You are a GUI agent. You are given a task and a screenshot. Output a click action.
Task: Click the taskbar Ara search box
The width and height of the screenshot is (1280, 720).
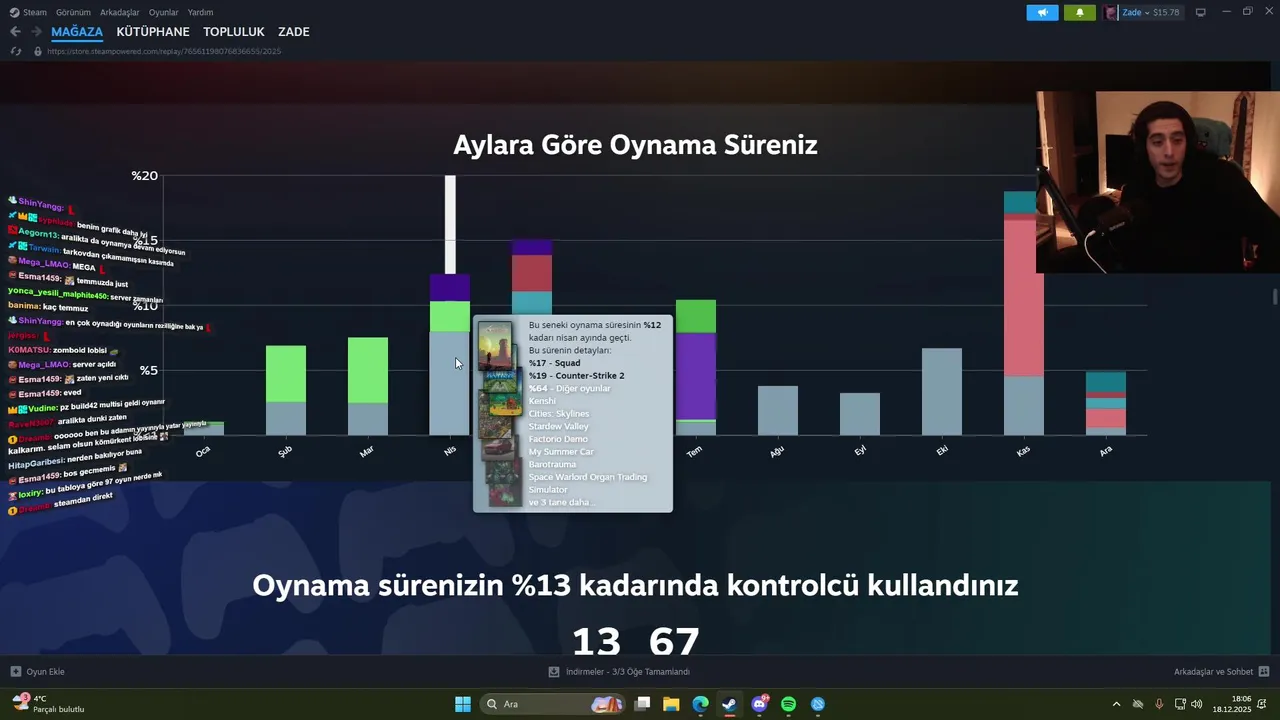[553, 704]
